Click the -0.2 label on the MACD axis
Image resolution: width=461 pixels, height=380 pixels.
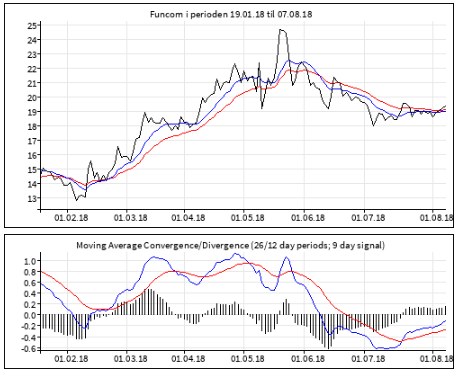[x=28, y=326]
